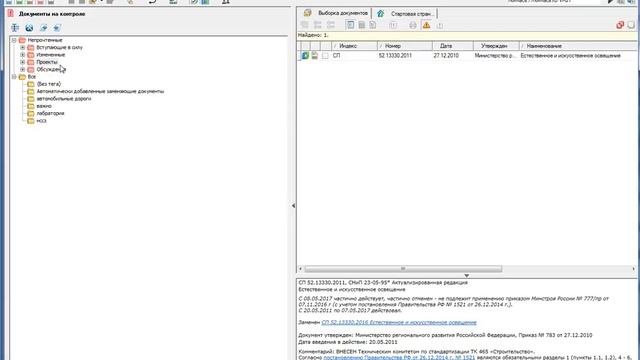Select the важно folder
This screenshot has width=640, height=360.
[x=44, y=106]
